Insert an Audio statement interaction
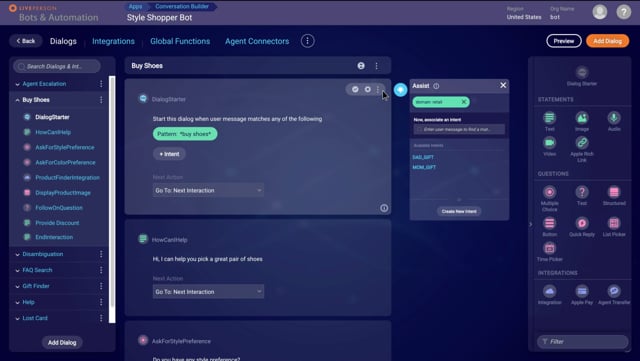 point(613,118)
